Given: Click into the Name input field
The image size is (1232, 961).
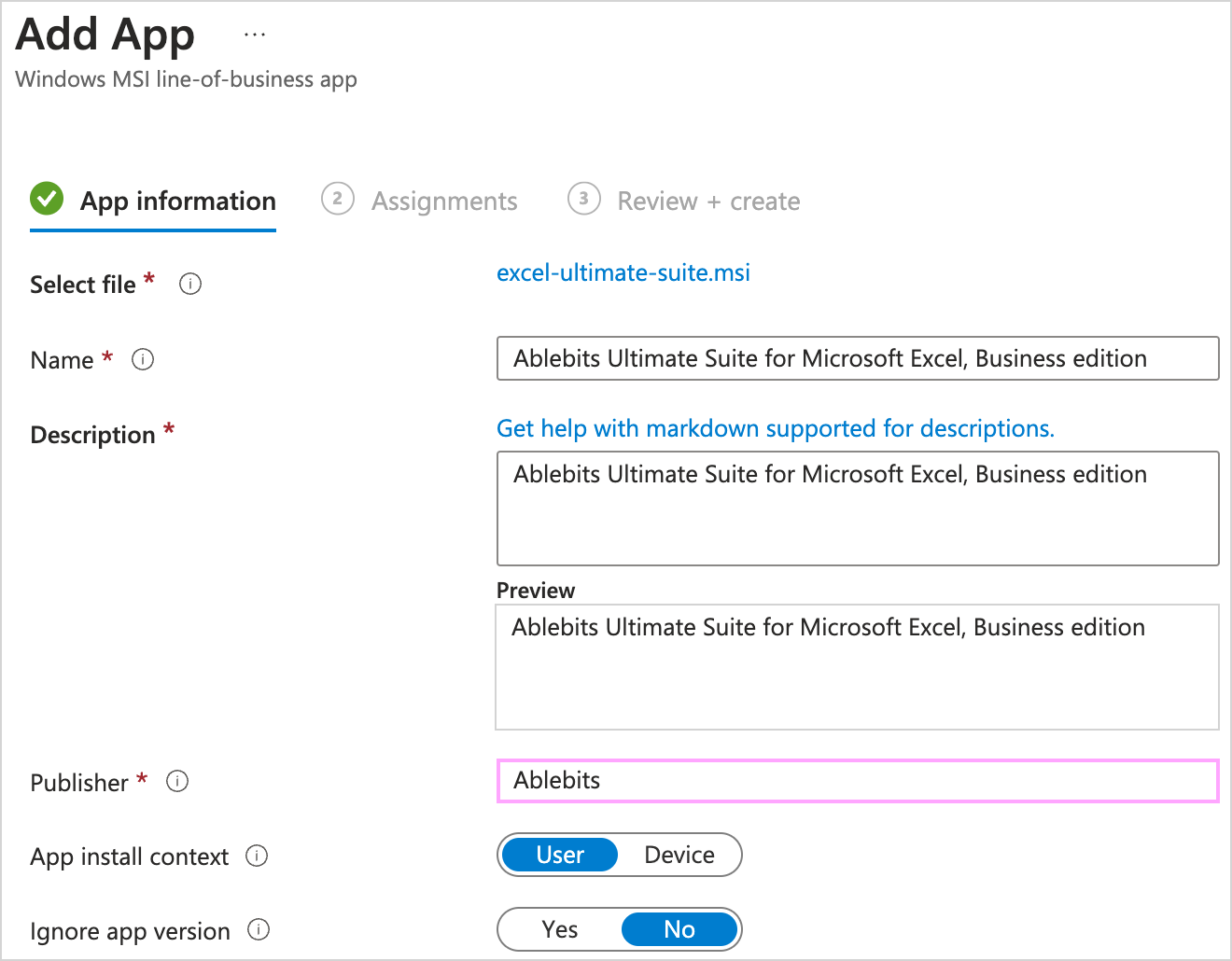Looking at the screenshot, I should click(858, 358).
